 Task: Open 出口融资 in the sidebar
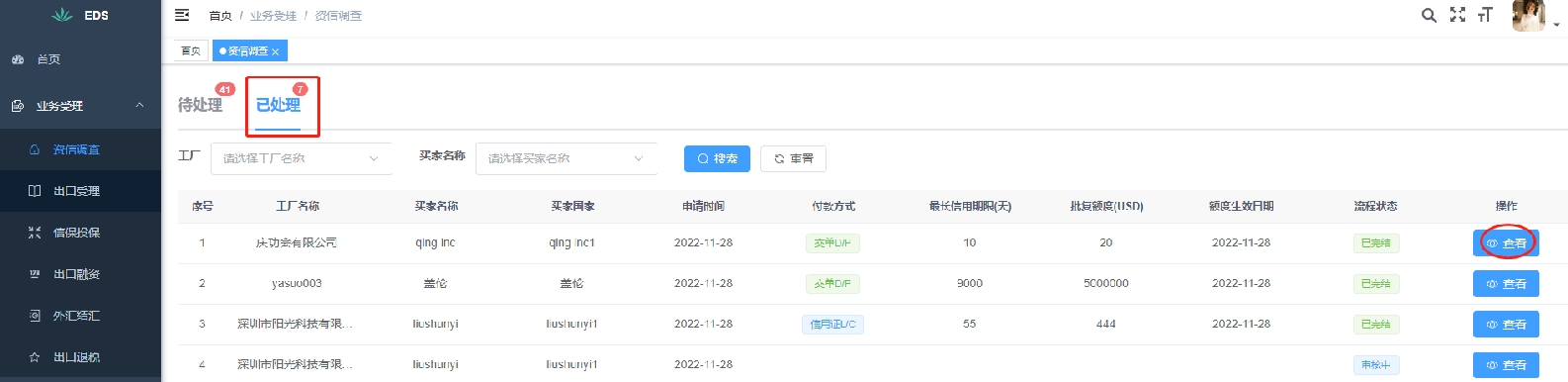[80, 274]
